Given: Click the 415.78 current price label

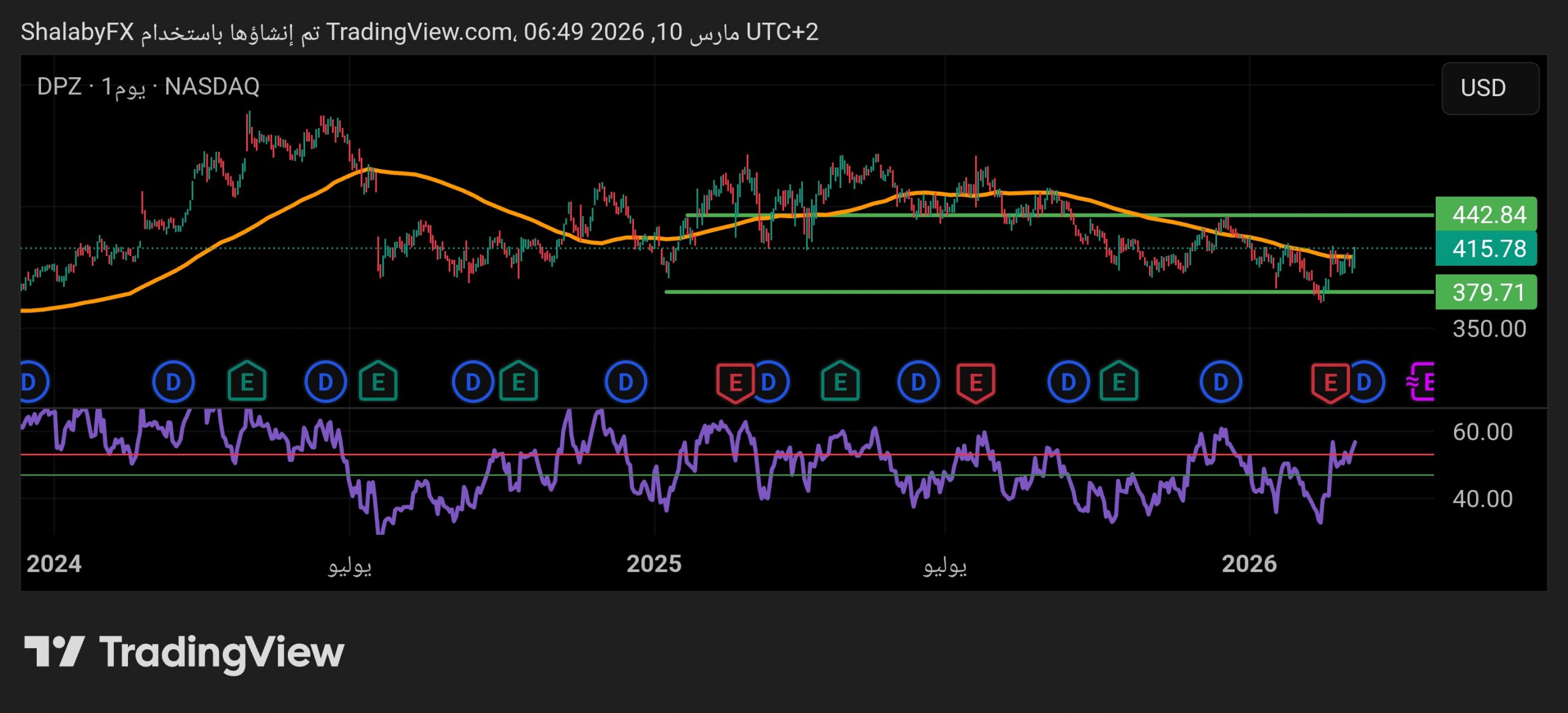Looking at the screenshot, I should coord(1486,249).
